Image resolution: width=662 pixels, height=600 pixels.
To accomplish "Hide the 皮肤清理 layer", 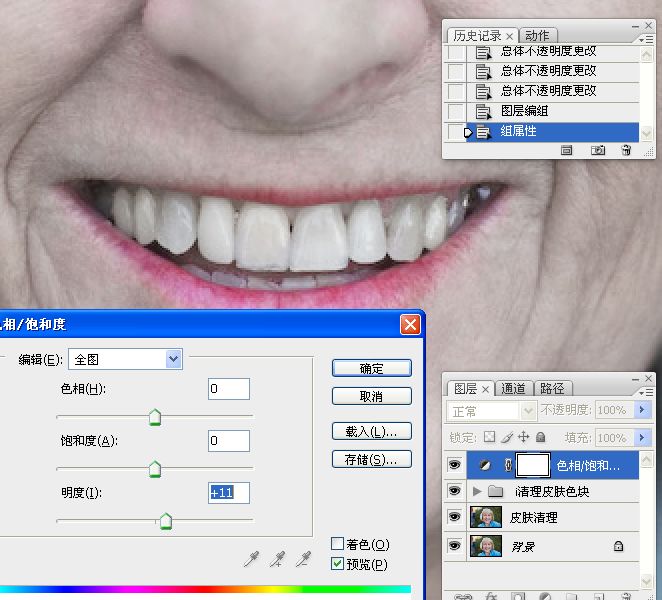I will pyautogui.click(x=455, y=517).
